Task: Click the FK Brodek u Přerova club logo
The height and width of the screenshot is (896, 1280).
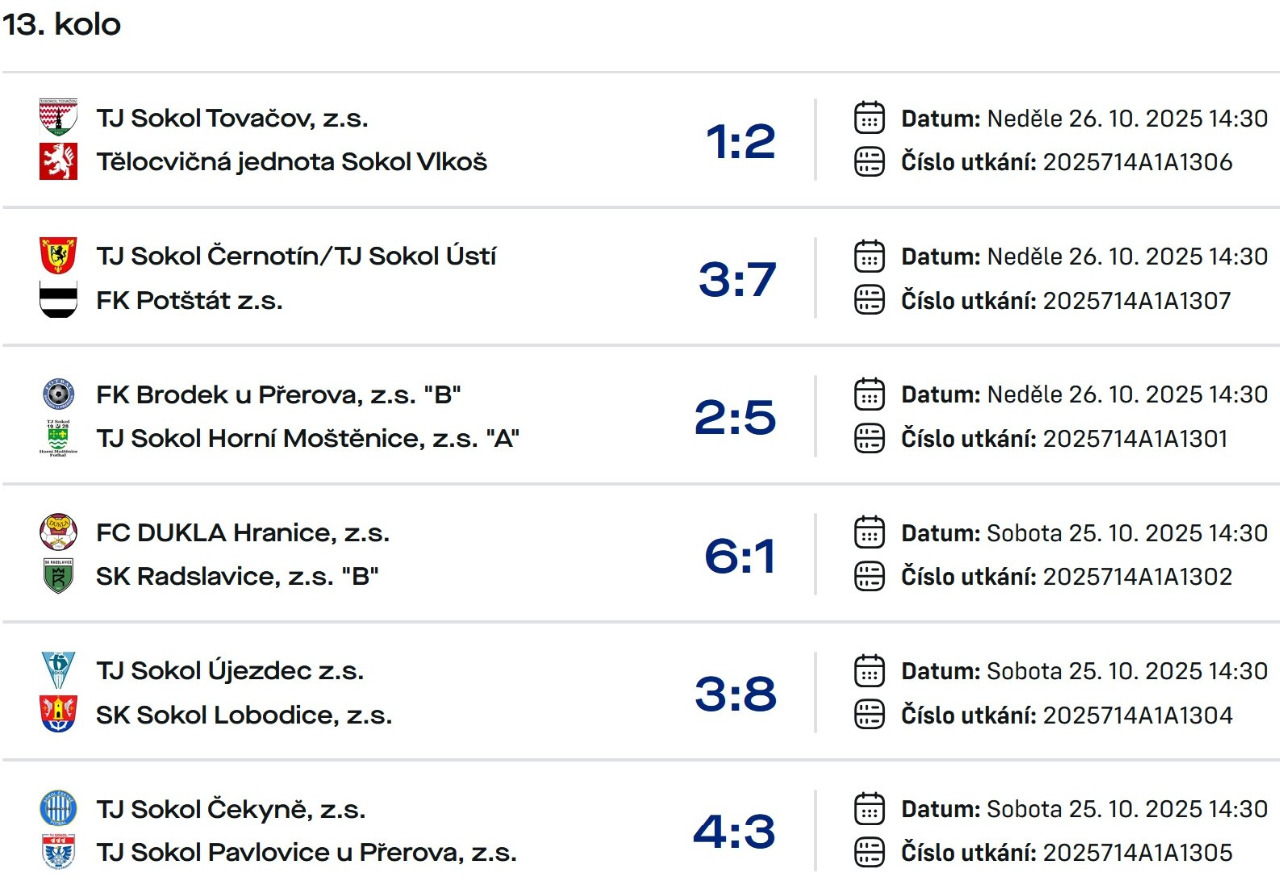Action: pyautogui.click(x=58, y=394)
